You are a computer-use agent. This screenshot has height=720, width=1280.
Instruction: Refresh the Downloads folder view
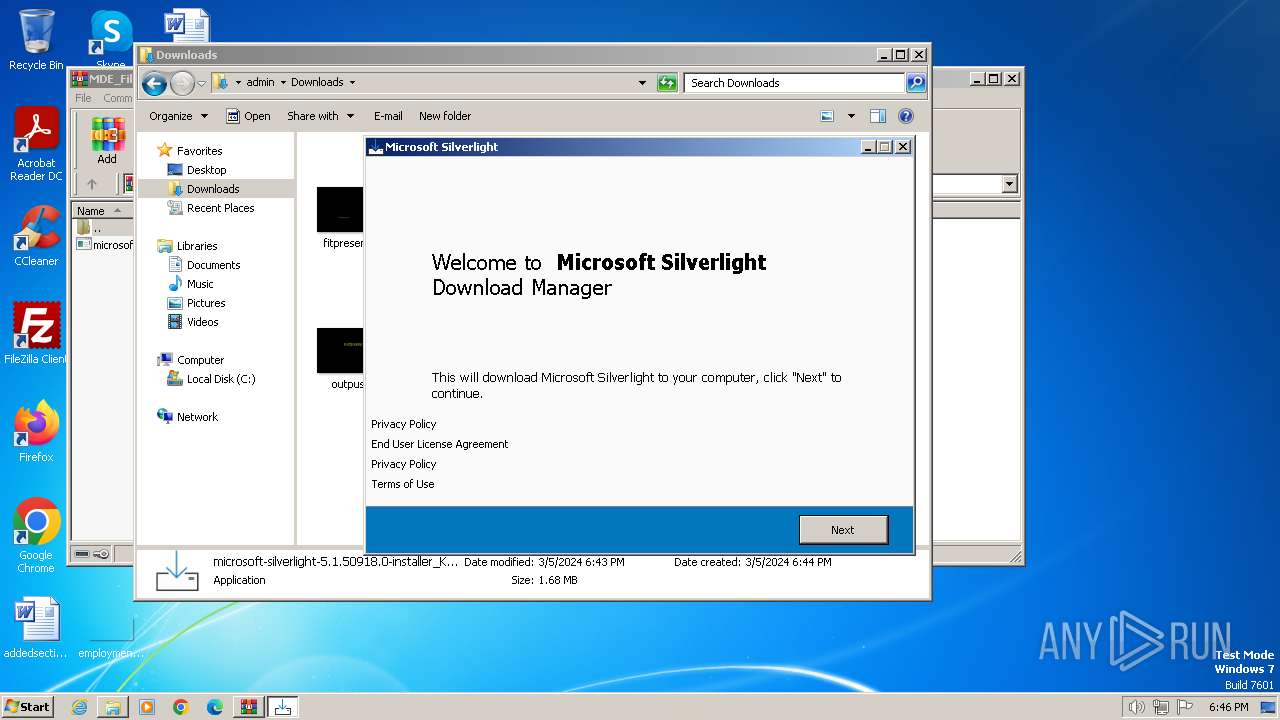[x=667, y=83]
